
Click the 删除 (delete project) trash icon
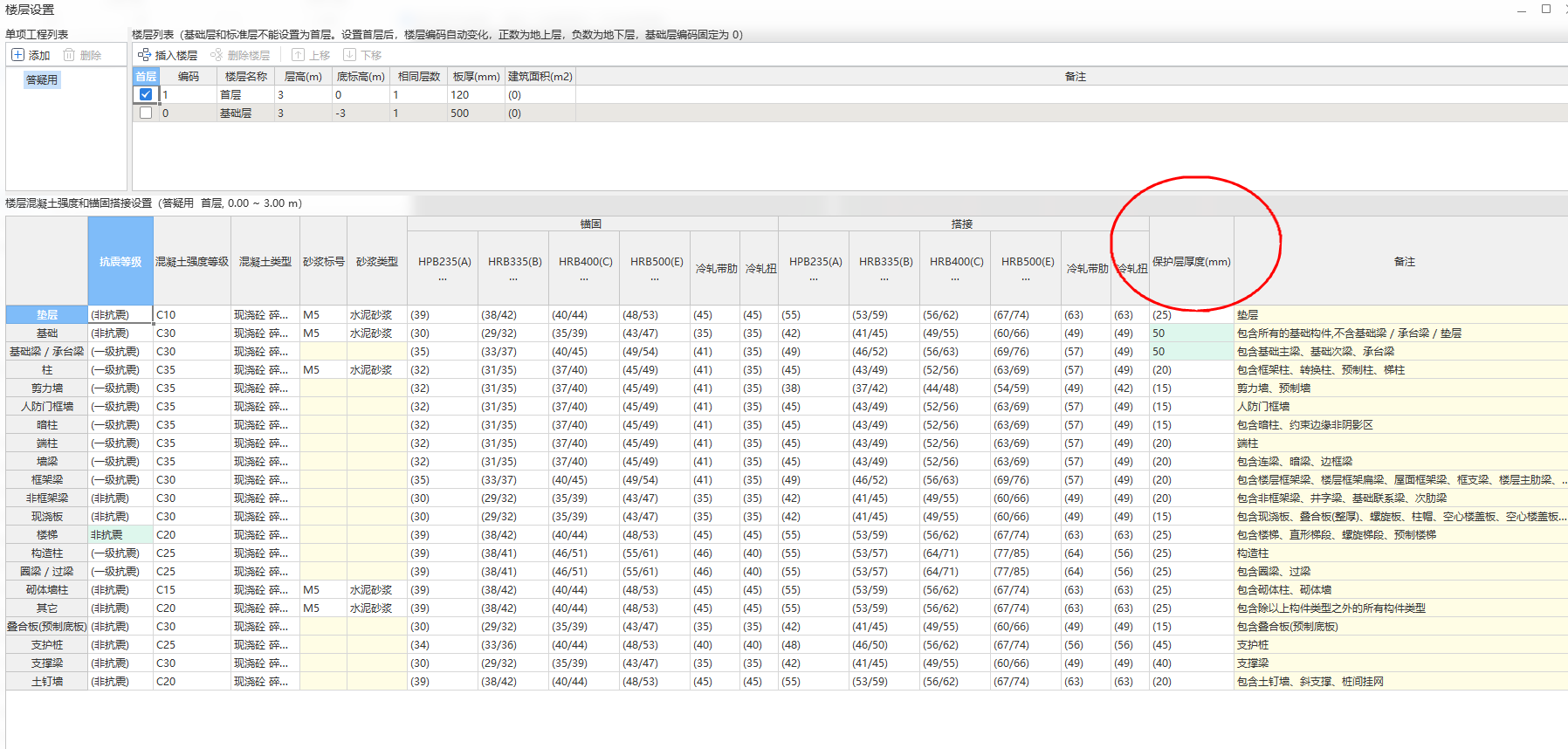[x=68, y=55]
